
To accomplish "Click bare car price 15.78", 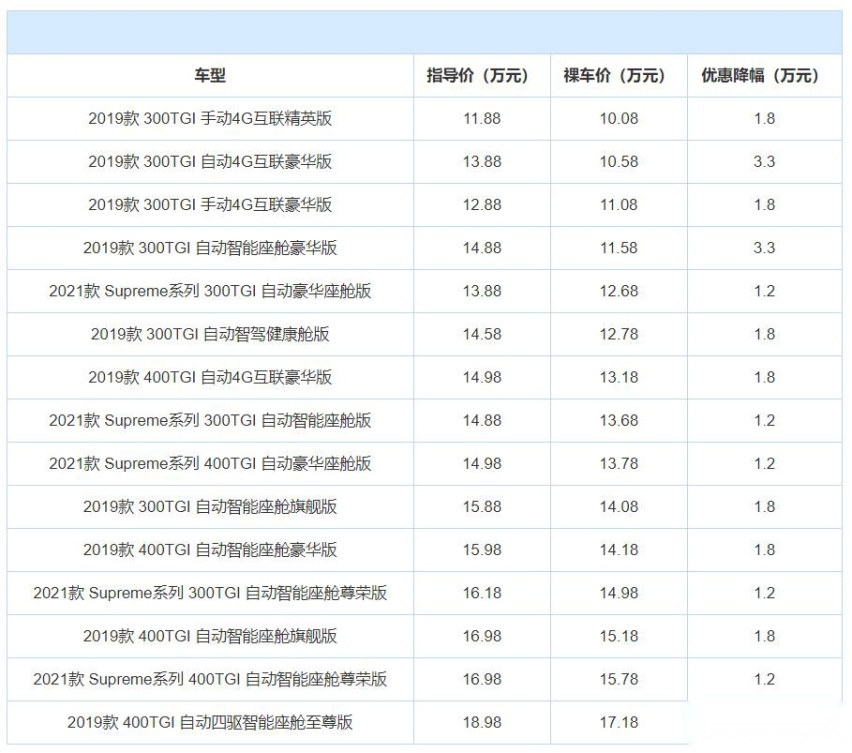I will point(619,679).
